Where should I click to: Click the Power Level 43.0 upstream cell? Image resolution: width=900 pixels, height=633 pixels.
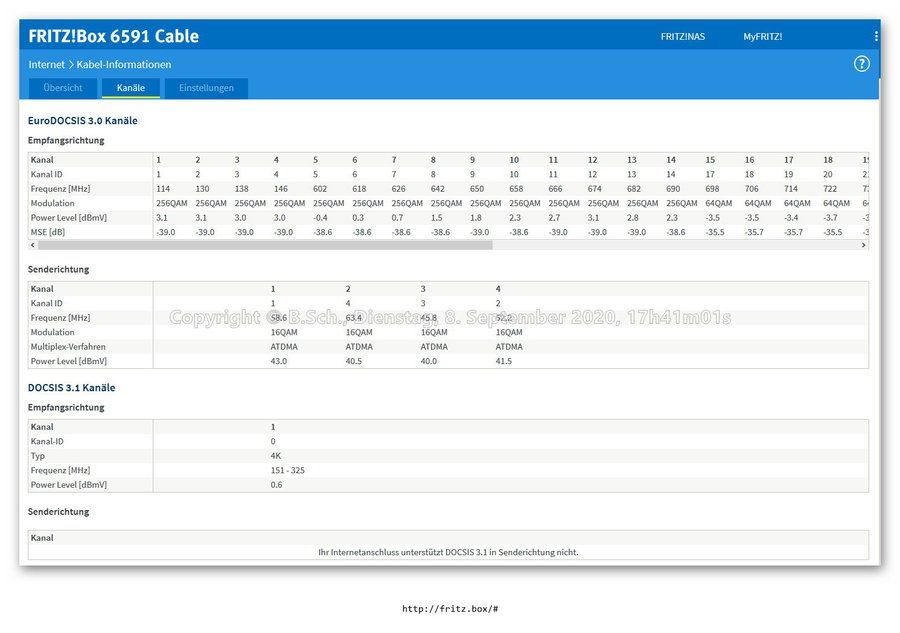(278, 361)
